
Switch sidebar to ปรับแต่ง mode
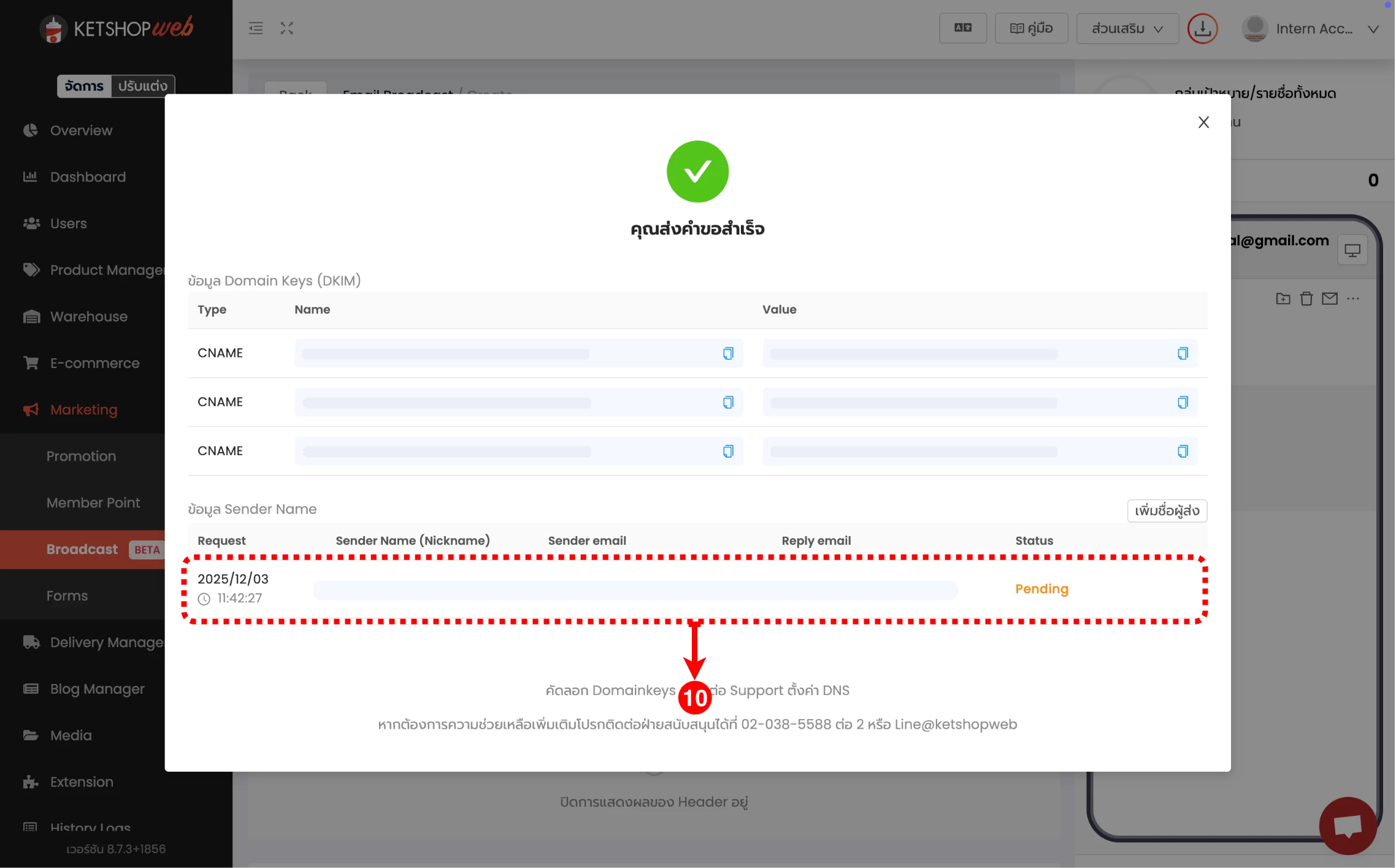tap(142, 86)
